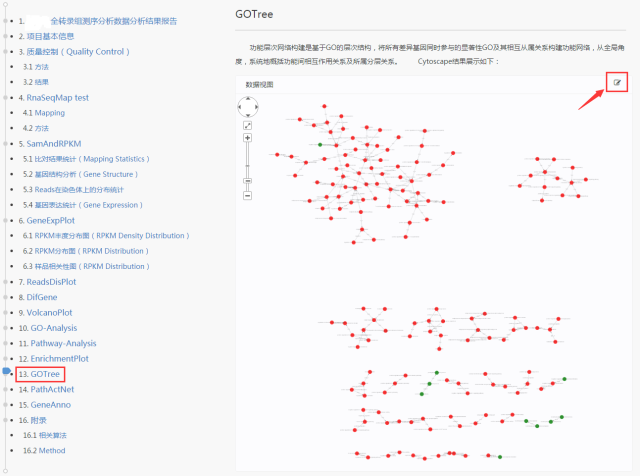Image resolution: width=640 pixels, height=476 pixels.
Task: Select 5.4 Gene Expression subsection
Action: 82,204
